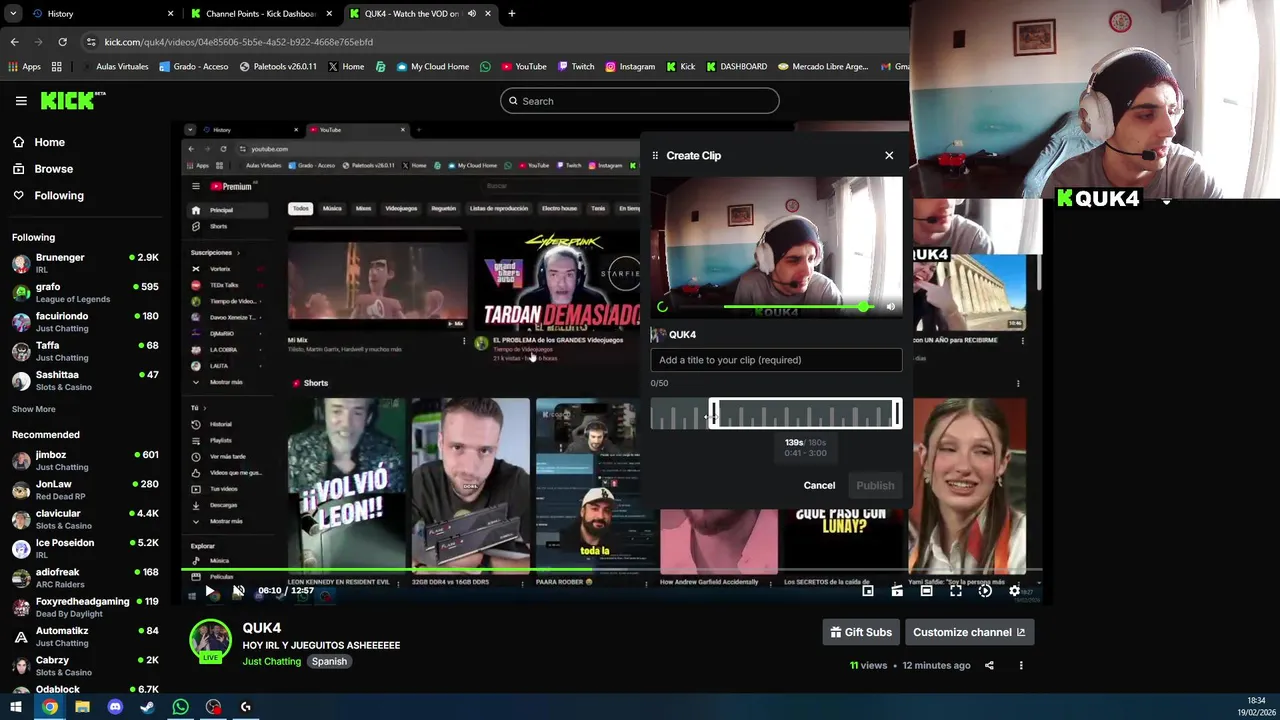Play the VOD video
The height and width of the screenshot is (720, 1280).
210,591
